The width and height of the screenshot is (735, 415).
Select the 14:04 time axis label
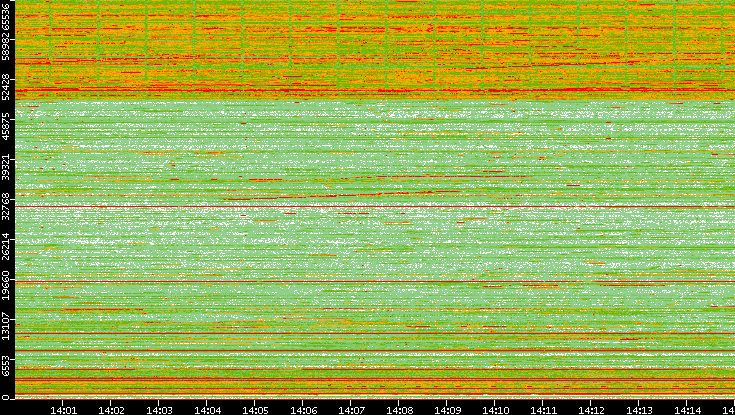coord(207,410)
